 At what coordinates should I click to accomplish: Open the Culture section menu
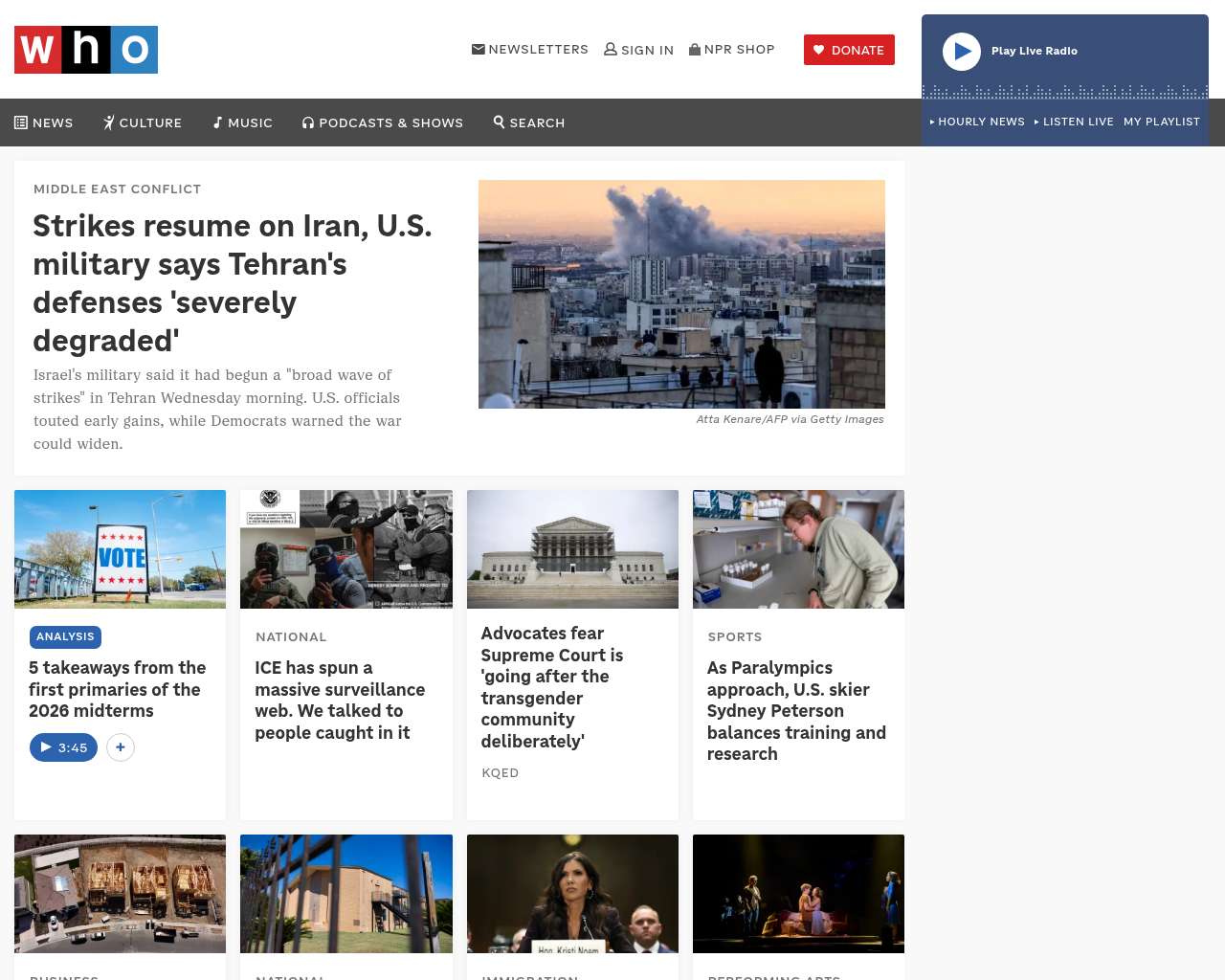[143, 122]
